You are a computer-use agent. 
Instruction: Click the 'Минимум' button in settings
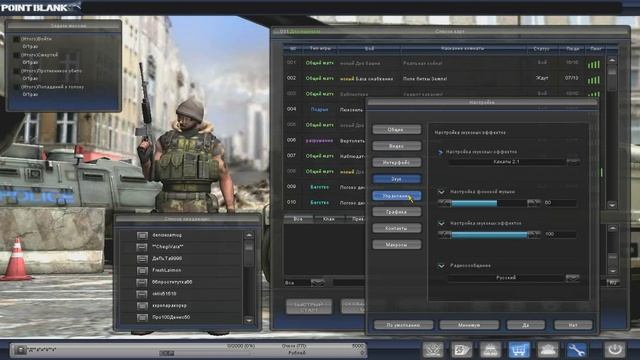point(469,325)
